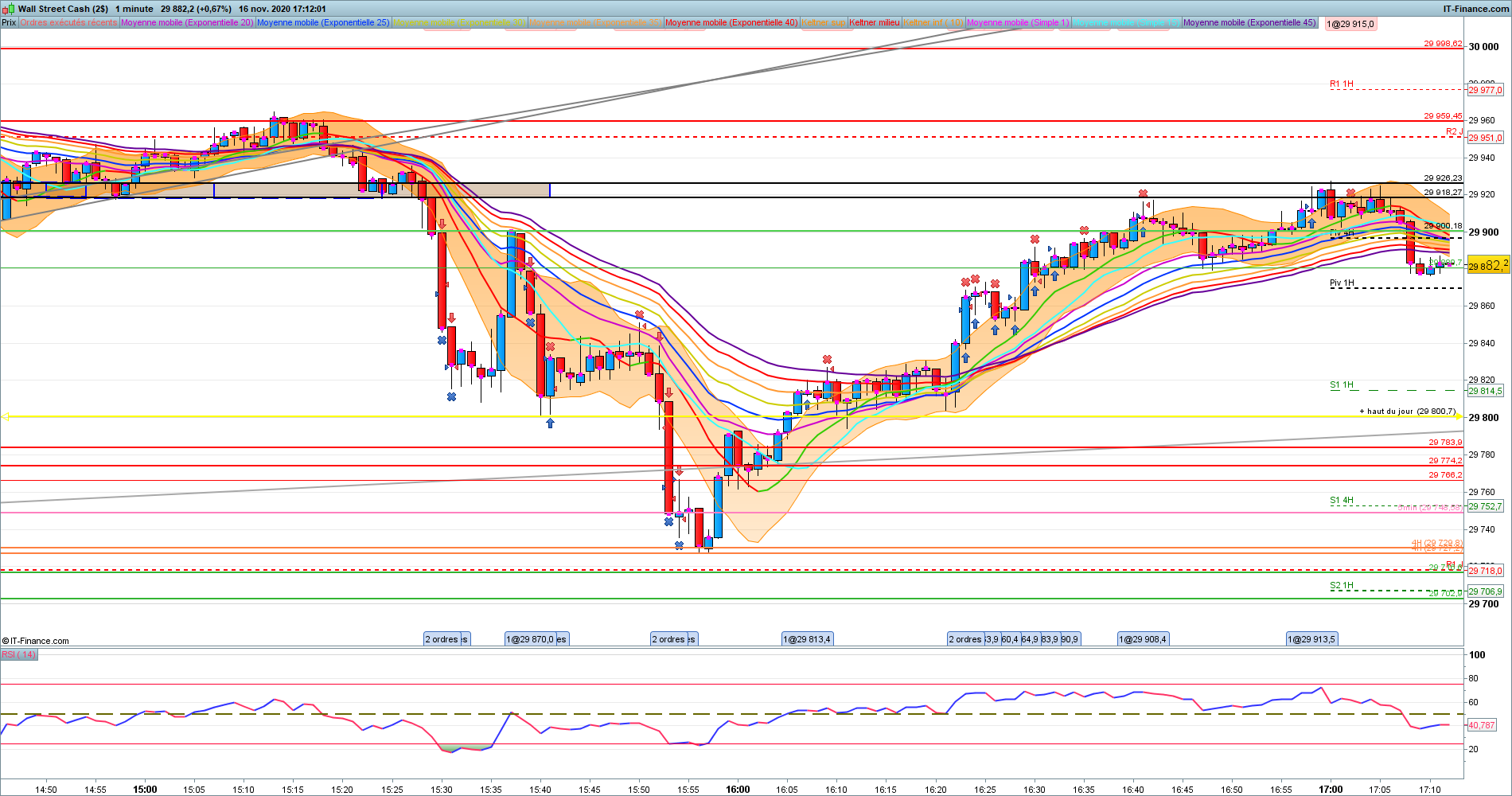Click the yellow arrow marker at line's left end
Viewport: 1512px width, 796px height.
point(6,416)
